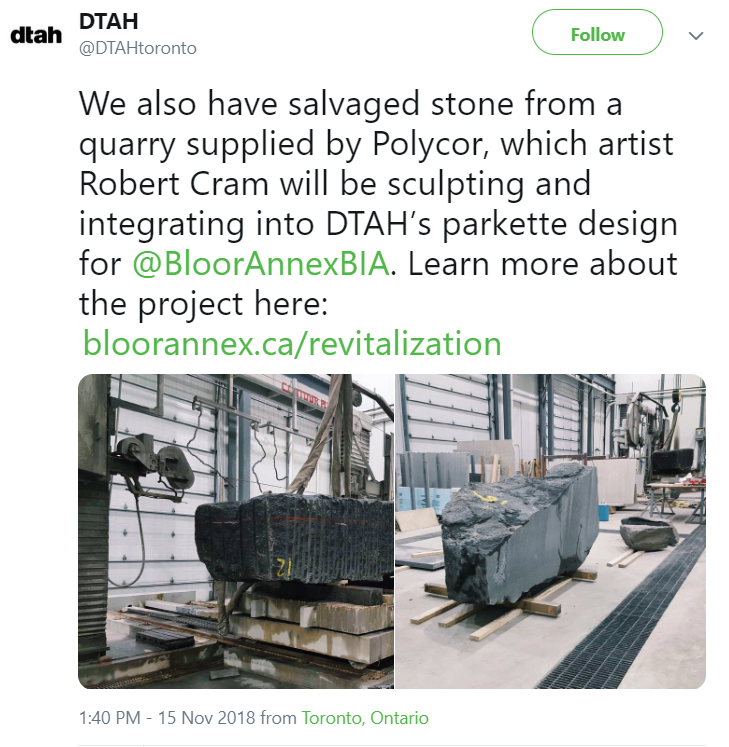Click the @DTAHtoronto handle

(x=137, y=47)
